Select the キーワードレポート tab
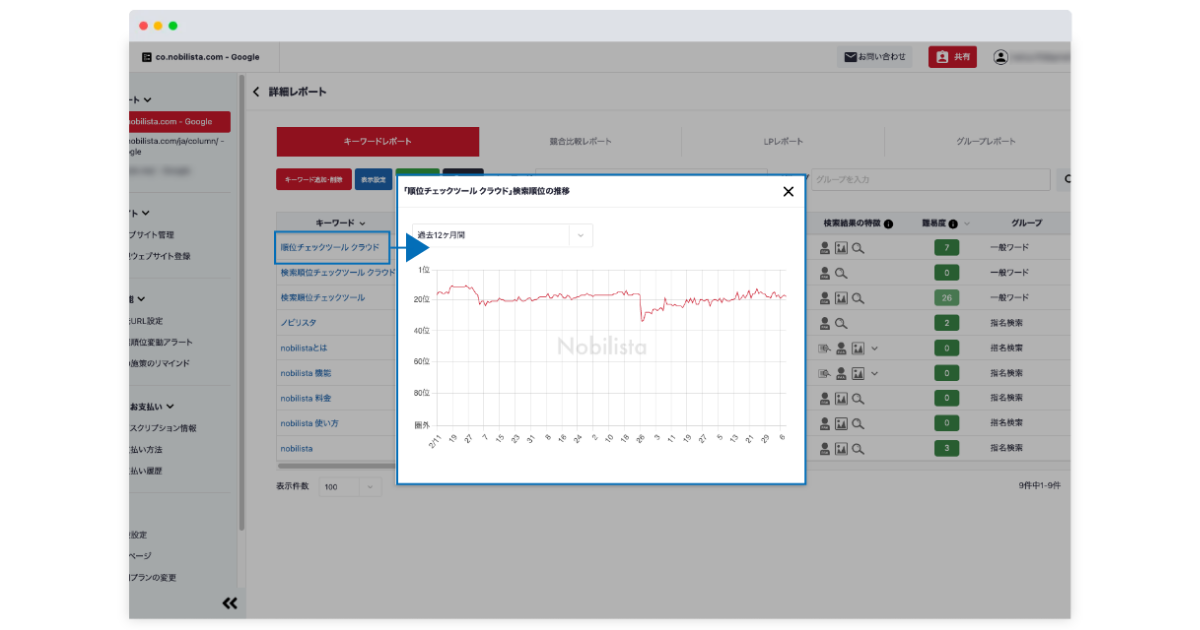The width and height of the screenshot is (1200, 630). click(378, 142)
